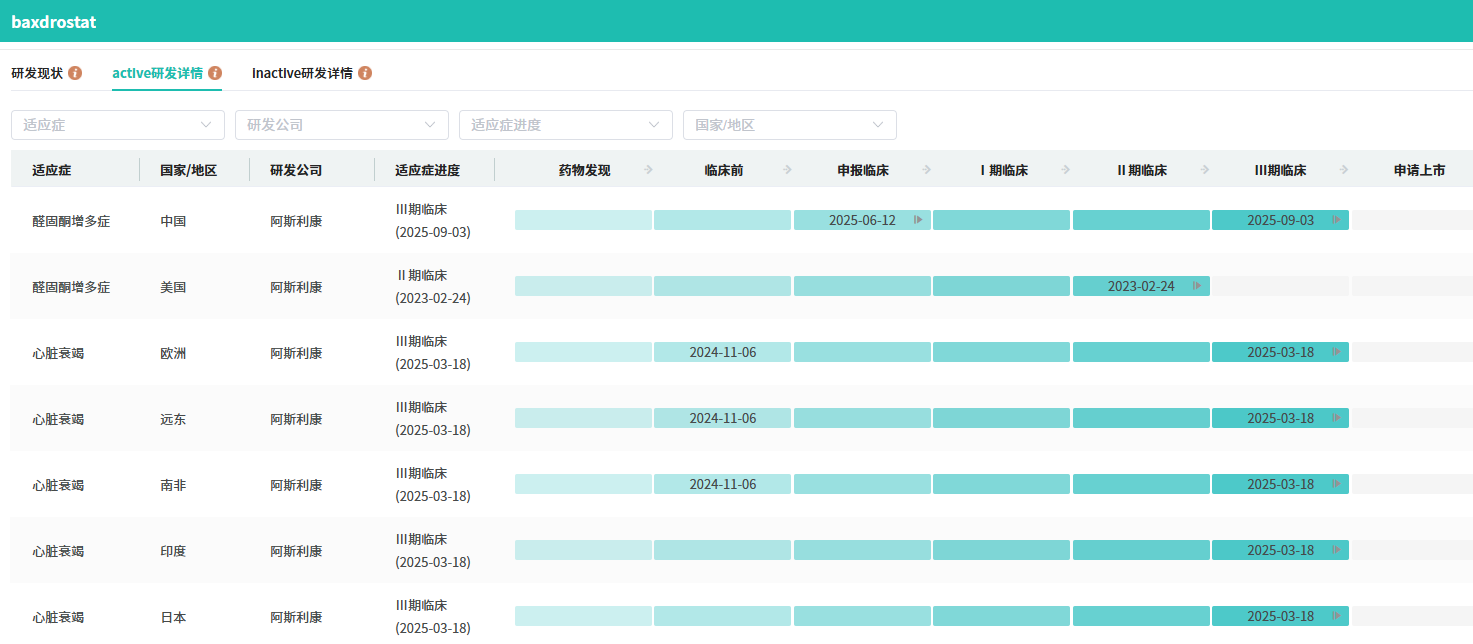Click 2024-11-06 临床前 bar in 南非 row
Screen dimensions: 1473x644
(722, 484)
